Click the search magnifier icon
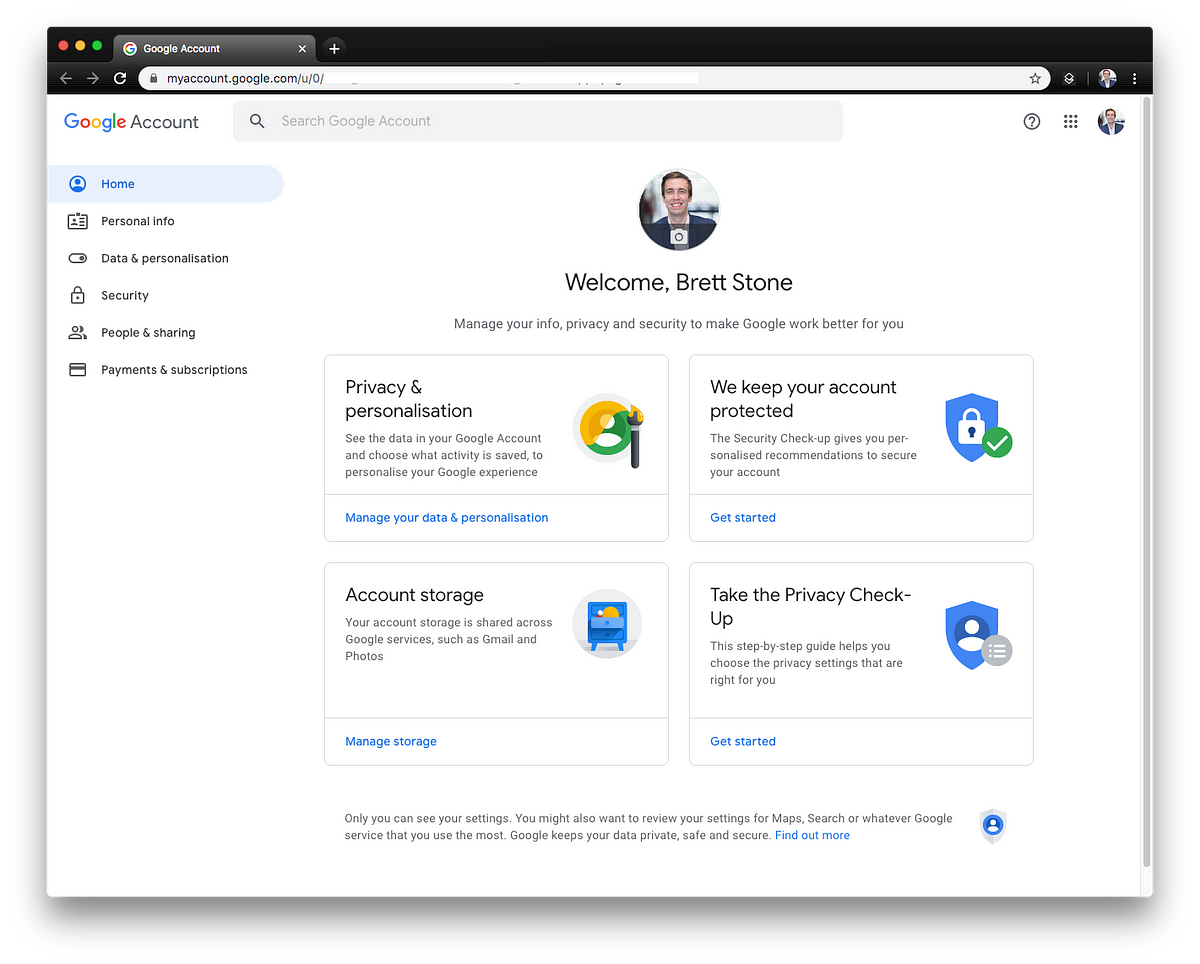The image size is (1200, 964). [x=257, y=121]
